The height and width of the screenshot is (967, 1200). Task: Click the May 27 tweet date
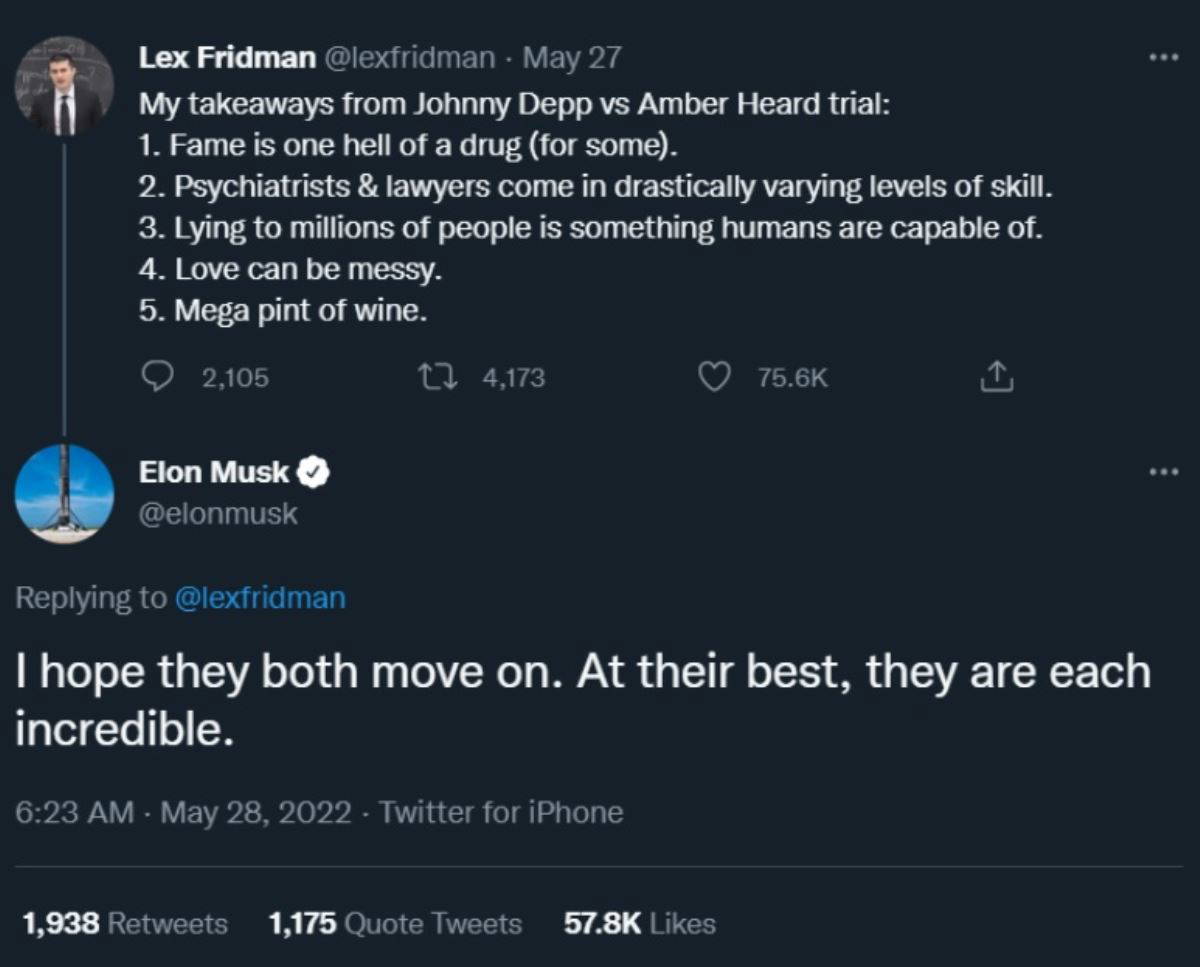pos(572,58)
